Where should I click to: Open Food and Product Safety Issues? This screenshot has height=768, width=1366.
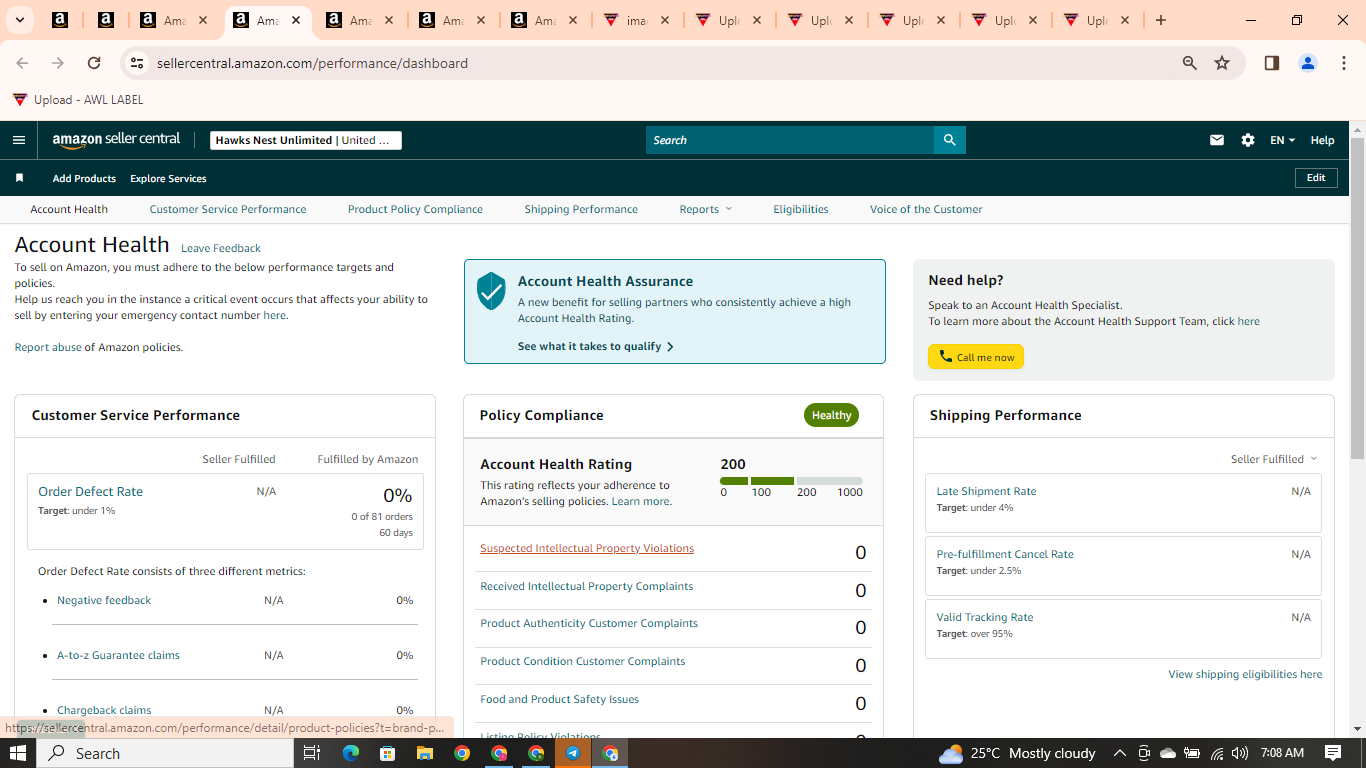tap(559, 699)
